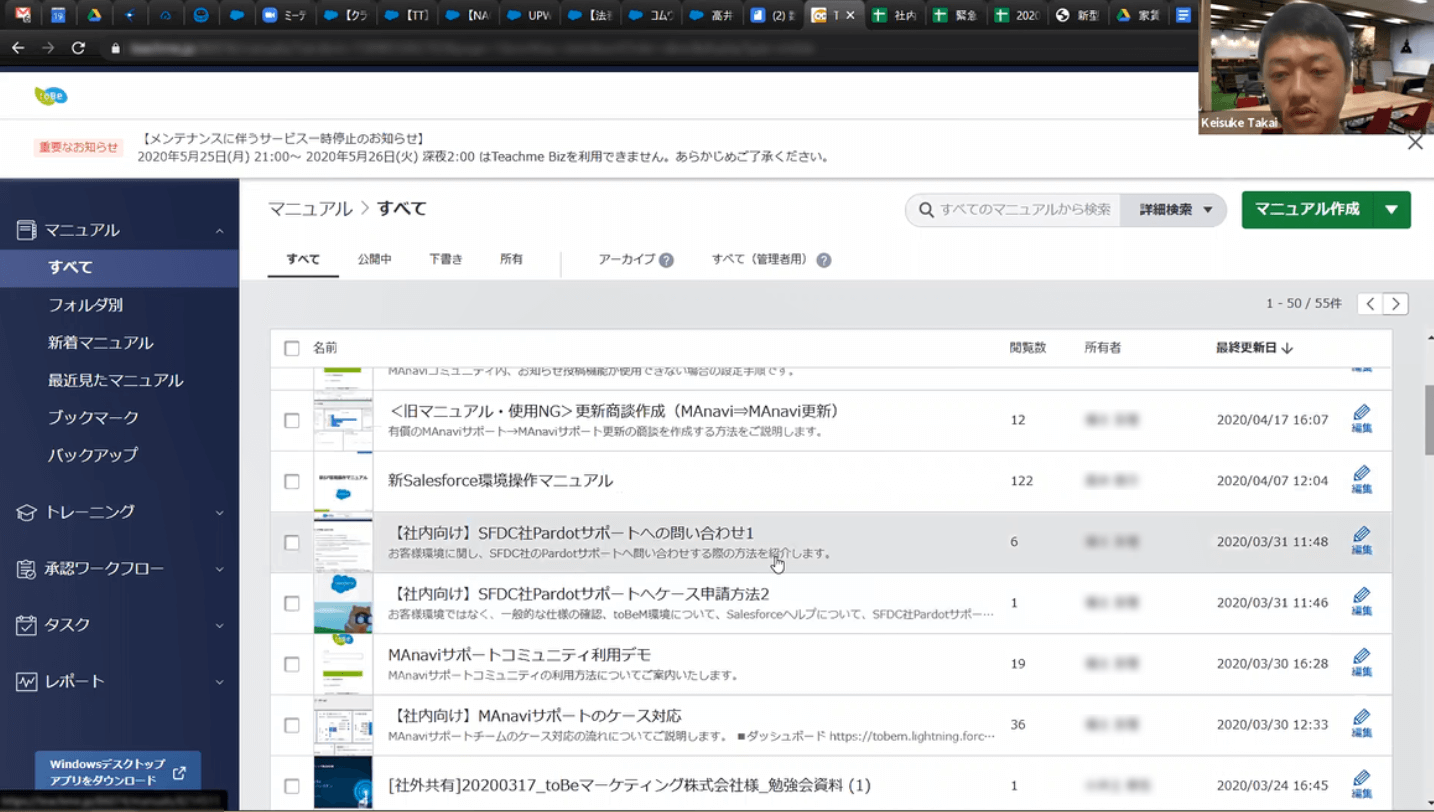Edit the SFDC社Pardotサポートへの問い合わせ1 manual
The image size is (1434, 812).
coord(1361,541)
